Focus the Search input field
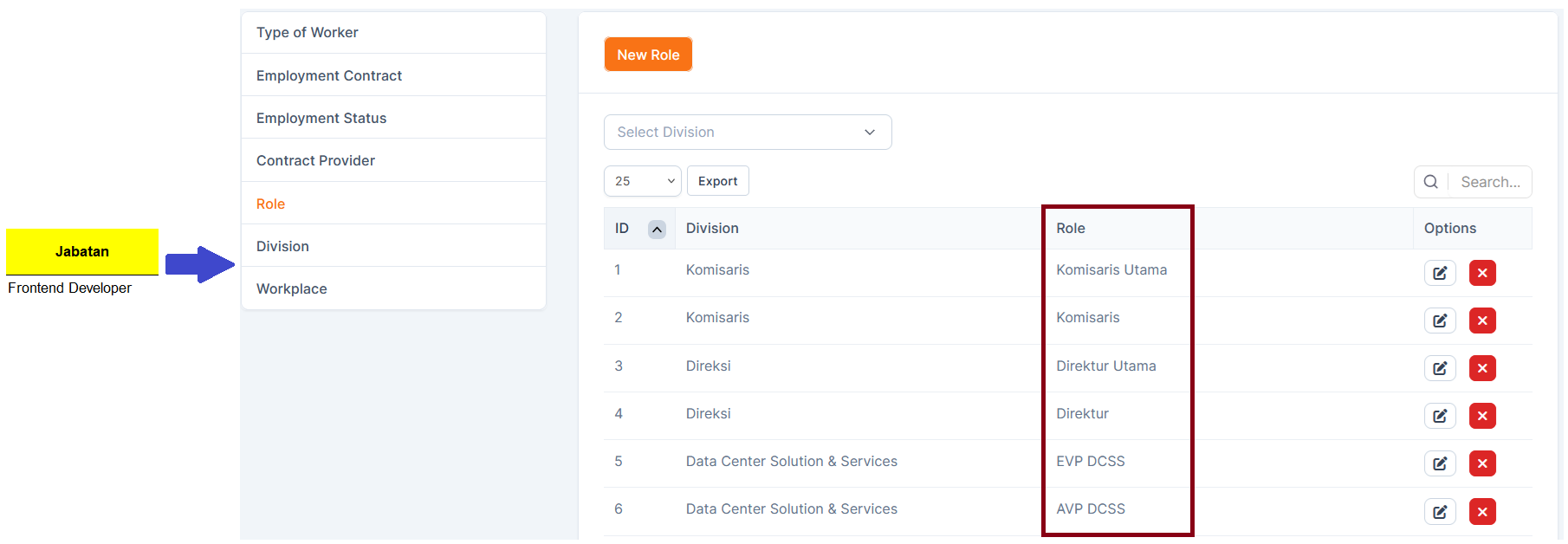The height and width of the screenshot is (544, 1568). point(1489,182)
